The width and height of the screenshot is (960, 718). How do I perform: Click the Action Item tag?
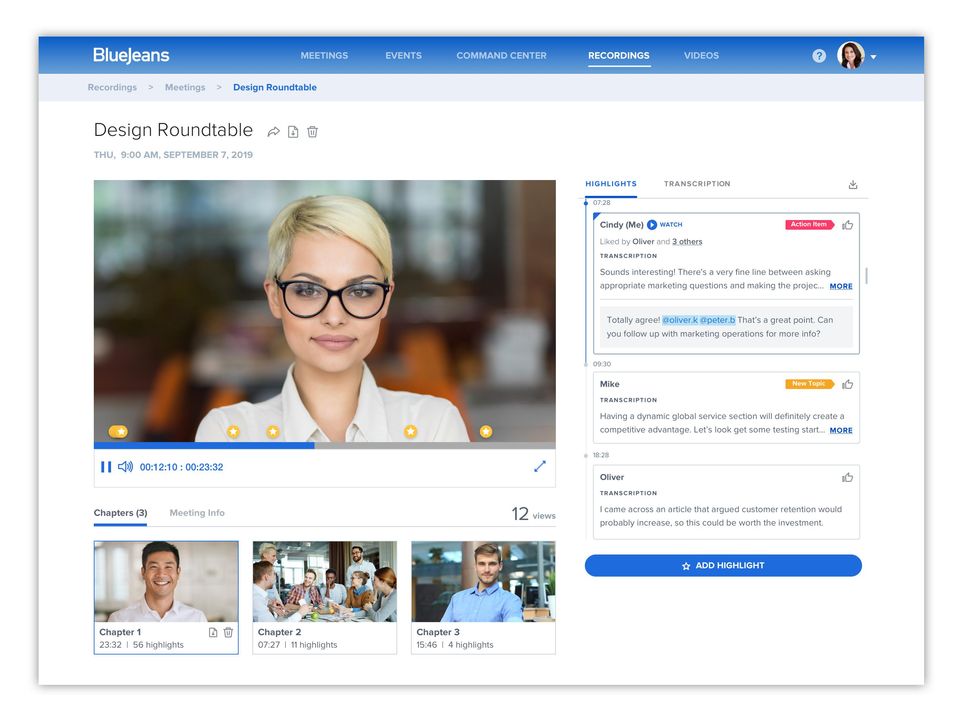pos(809,225)
